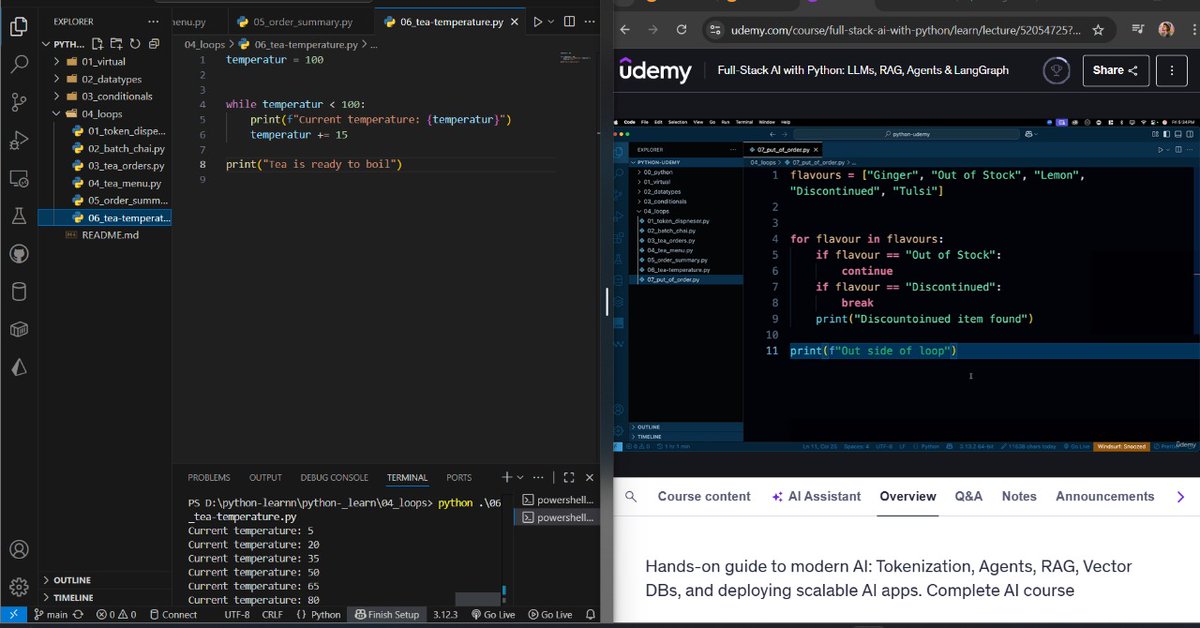The image size is (1200, 628).
Task: Open the Udemy course options kebab menu
Action: pos(1171,70)
